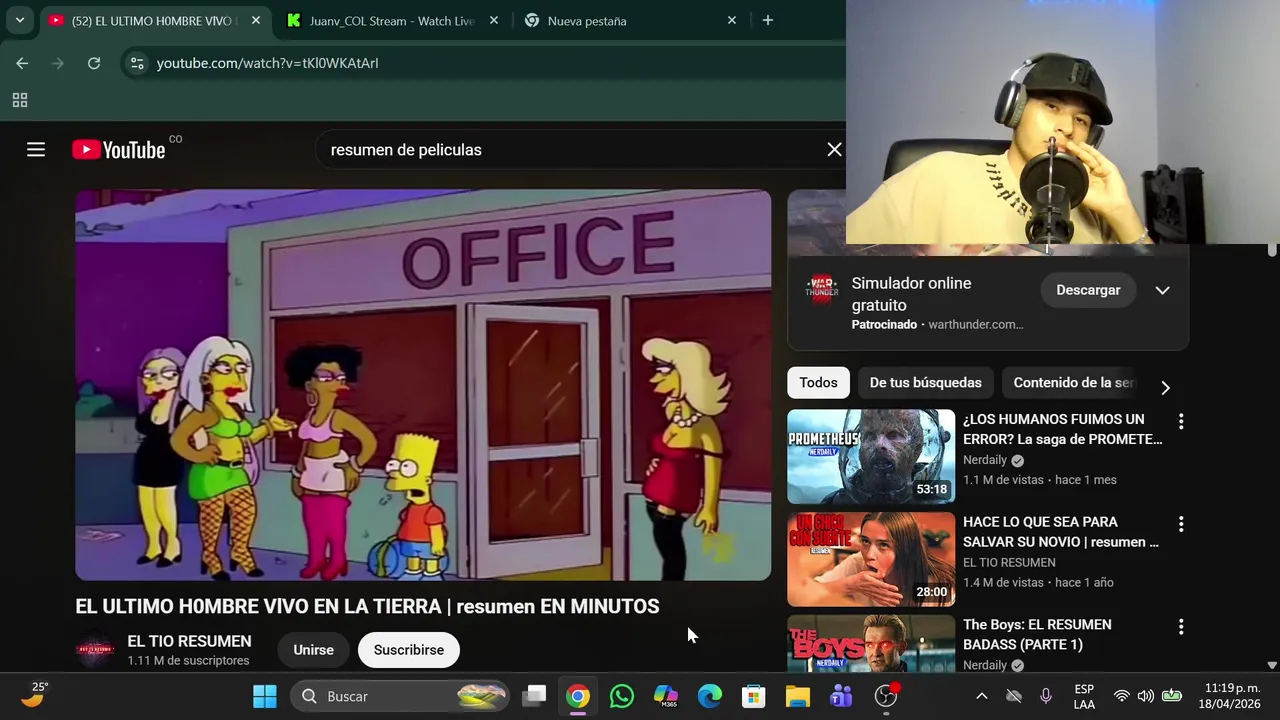Show hidden system tray icons

tap(982, 696)
